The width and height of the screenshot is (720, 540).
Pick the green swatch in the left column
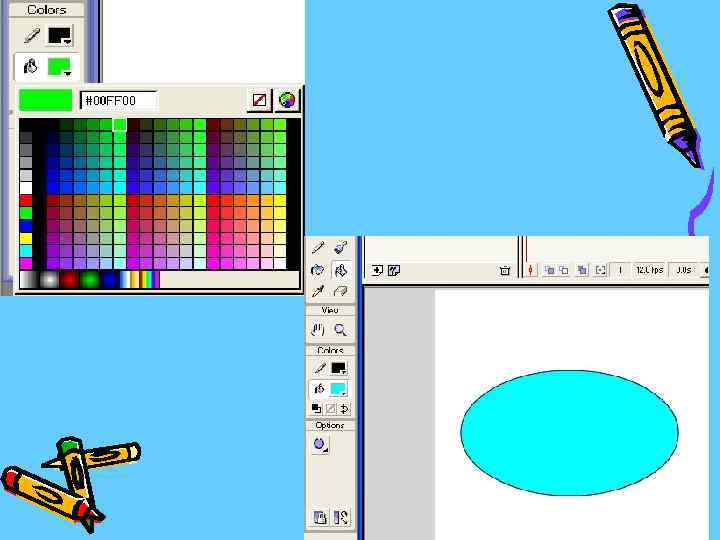(x=26, y=213)
